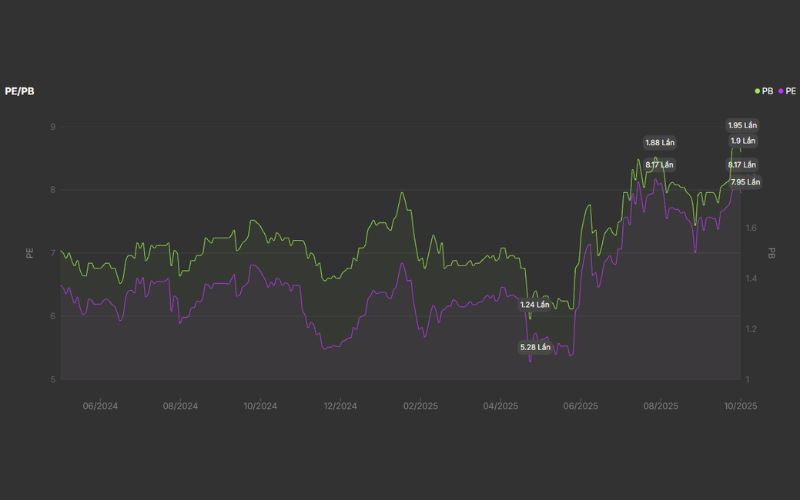800x500 pixels.
Task: Click the 02/2025 x-axis date label
Action: pos(420,406)
